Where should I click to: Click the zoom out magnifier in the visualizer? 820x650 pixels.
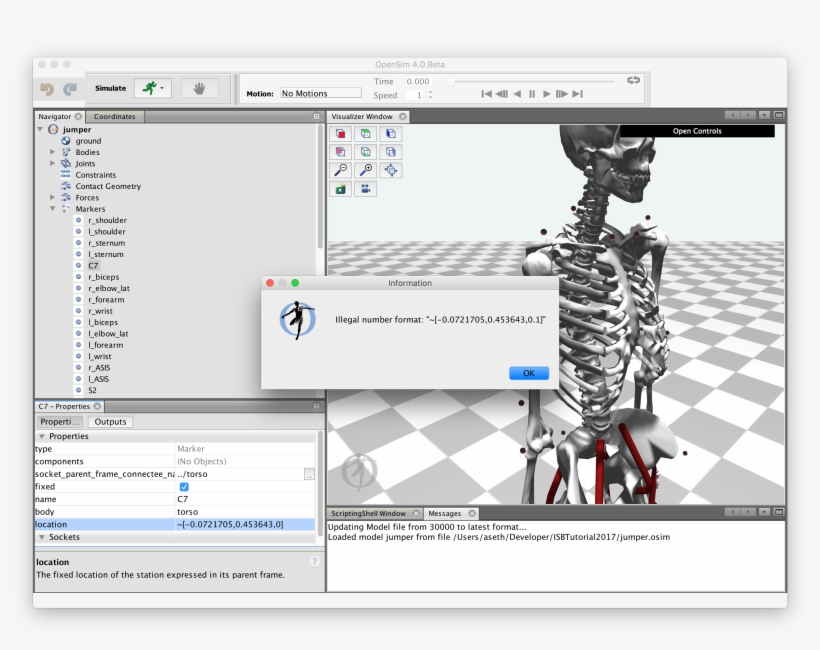pyautogui.click(x=341, y=170)
